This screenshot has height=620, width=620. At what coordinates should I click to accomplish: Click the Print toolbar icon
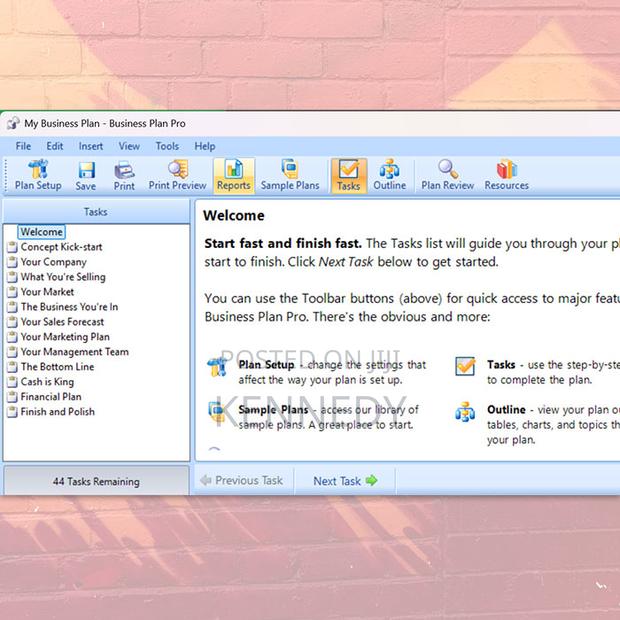point(124,174)
